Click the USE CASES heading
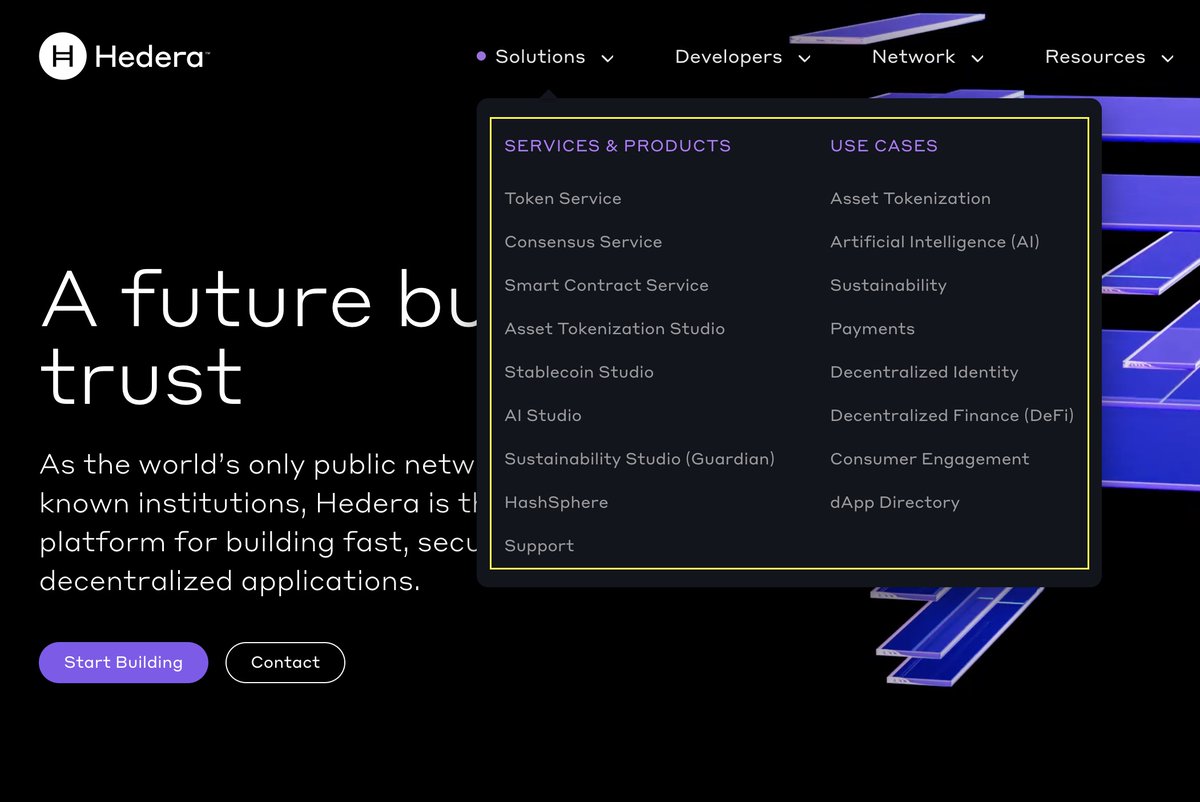This screenshot has width=1200, height=802. 884,146
